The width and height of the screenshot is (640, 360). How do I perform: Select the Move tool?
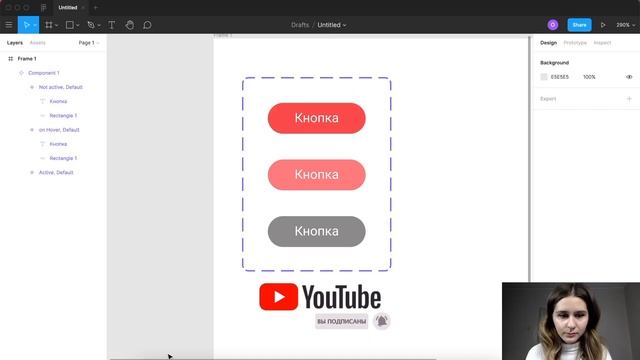click(x=26, y=25)
